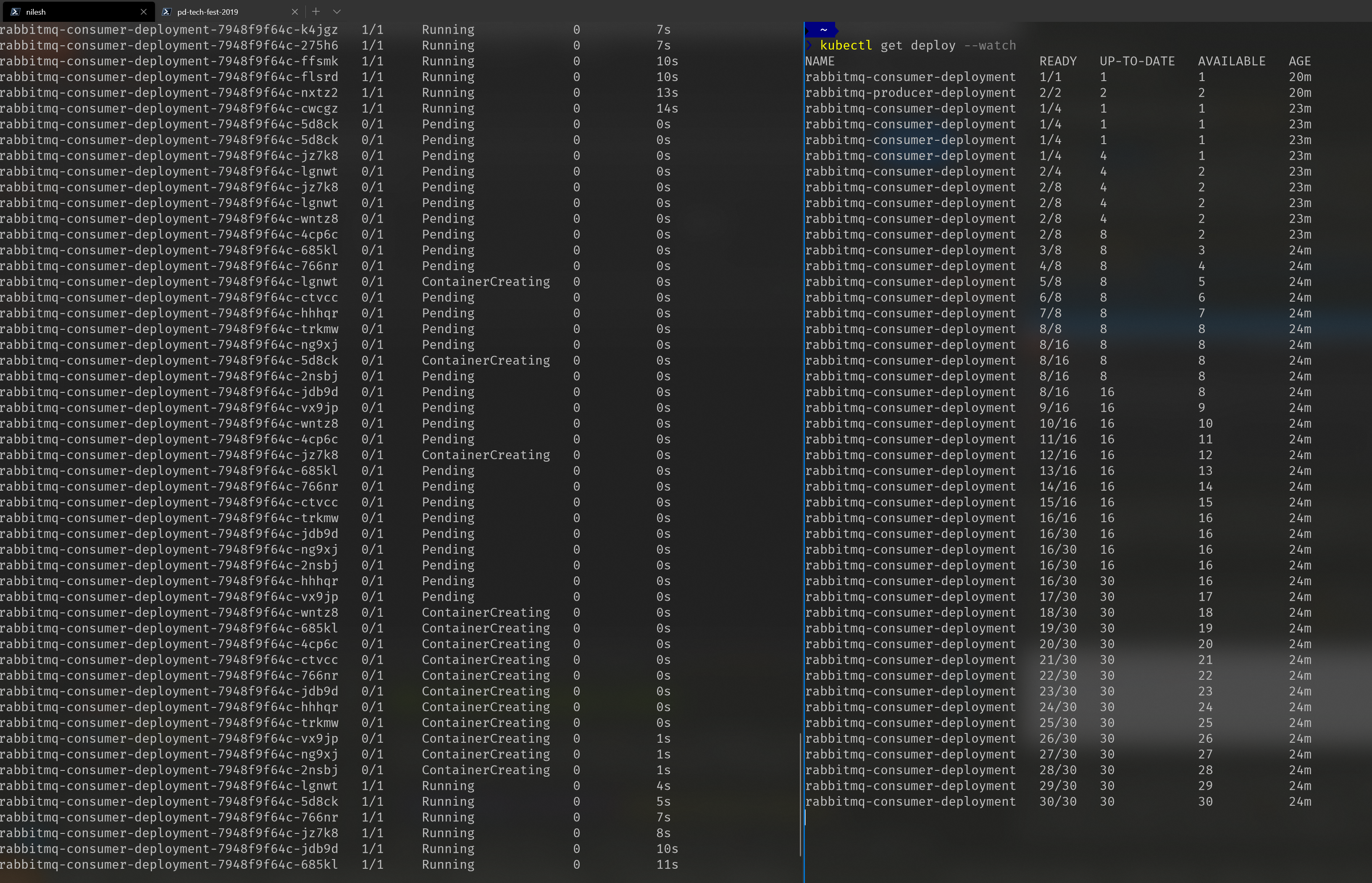Click the '14s' age value
Viewport: 1372px width, 883px height.
point(668,108)
